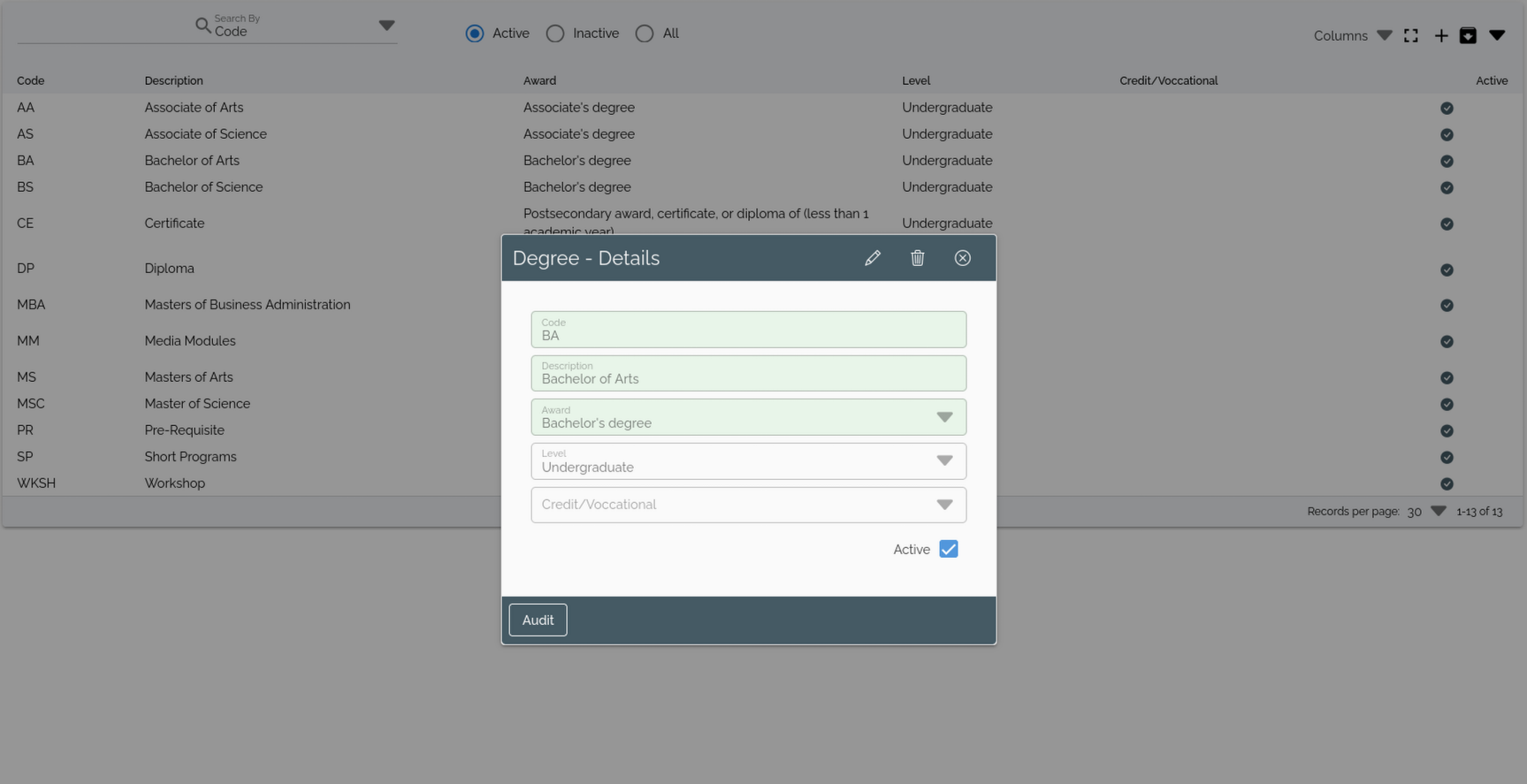Open the Columns dropdown menu

(1353, 35)
